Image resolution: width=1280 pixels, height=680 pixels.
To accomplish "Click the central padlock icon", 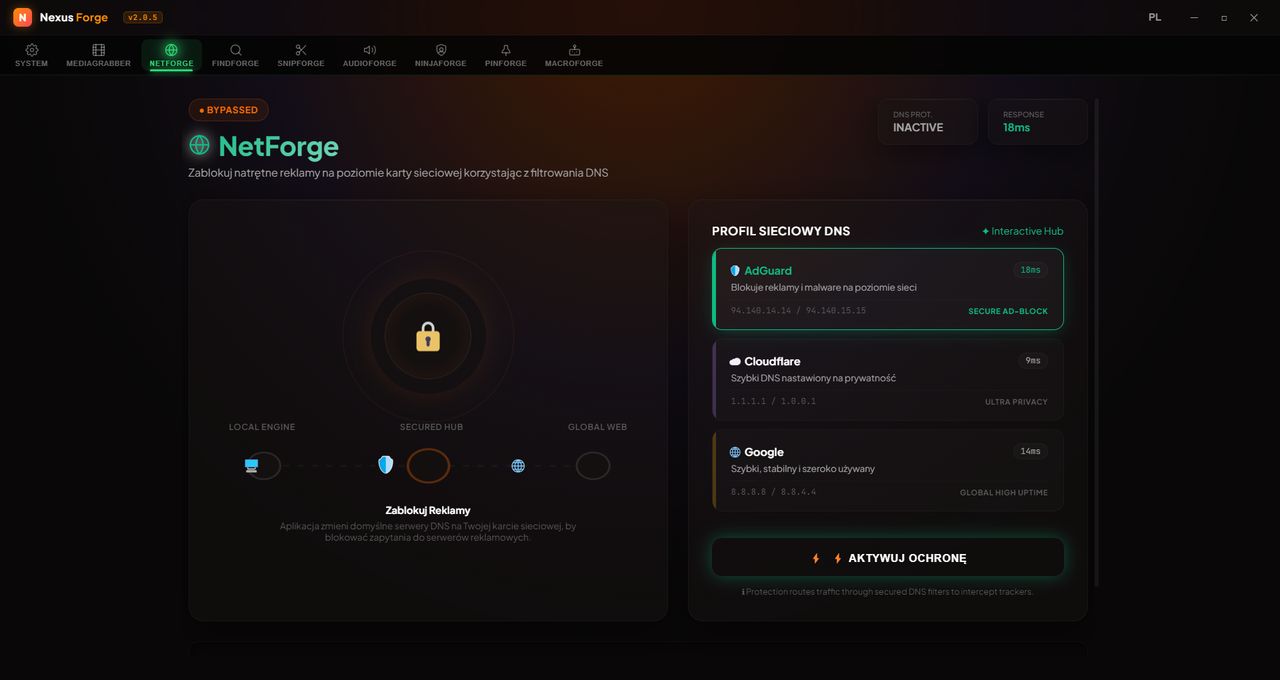I will pos(428,336).
